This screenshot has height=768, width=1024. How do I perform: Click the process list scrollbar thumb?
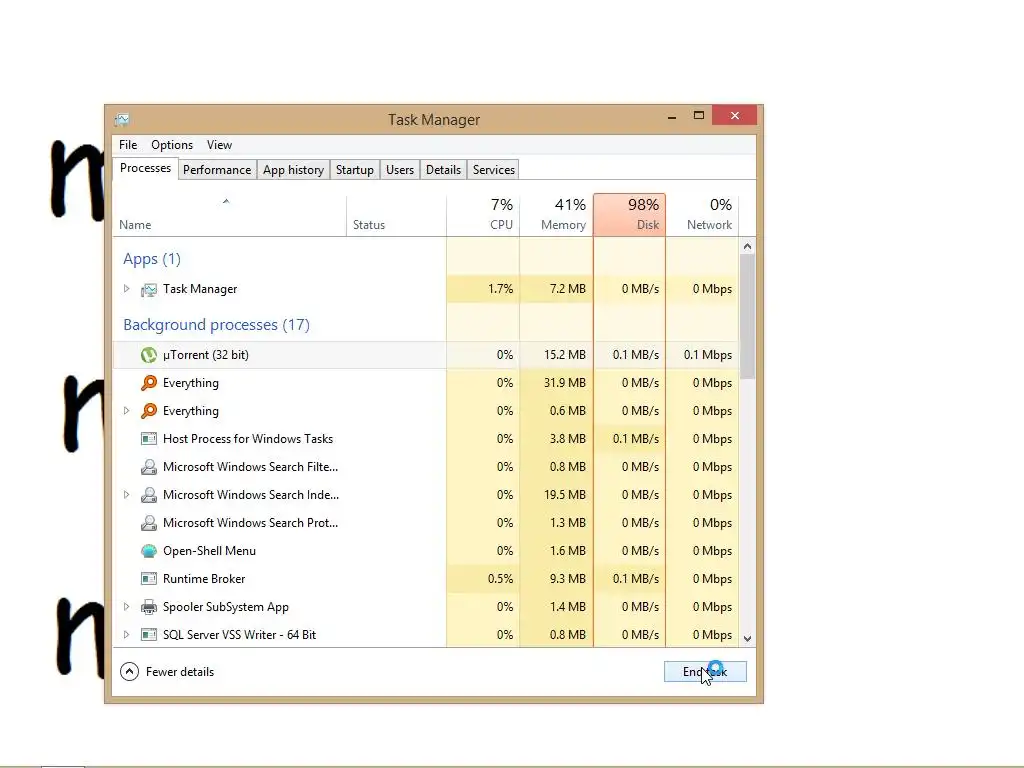[748, 317]
